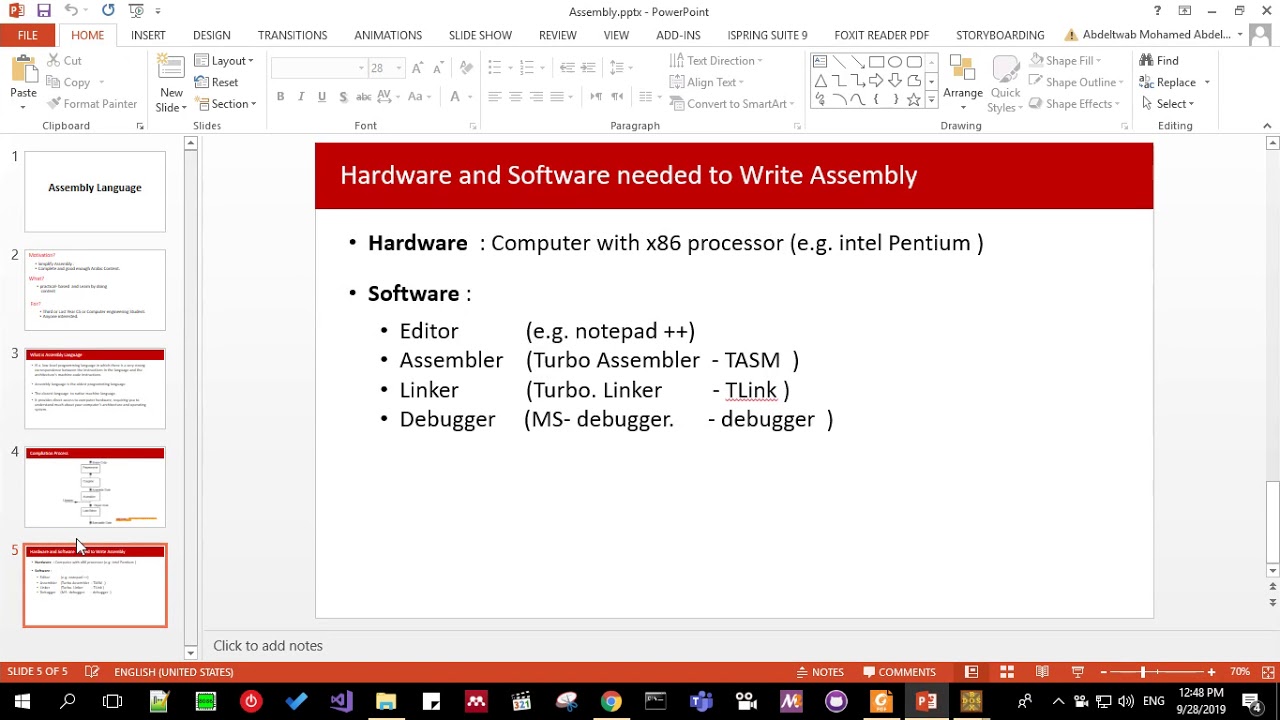Toggle the Notes pane in status bar
1280x720 pixels.
(x=820, y=672)
